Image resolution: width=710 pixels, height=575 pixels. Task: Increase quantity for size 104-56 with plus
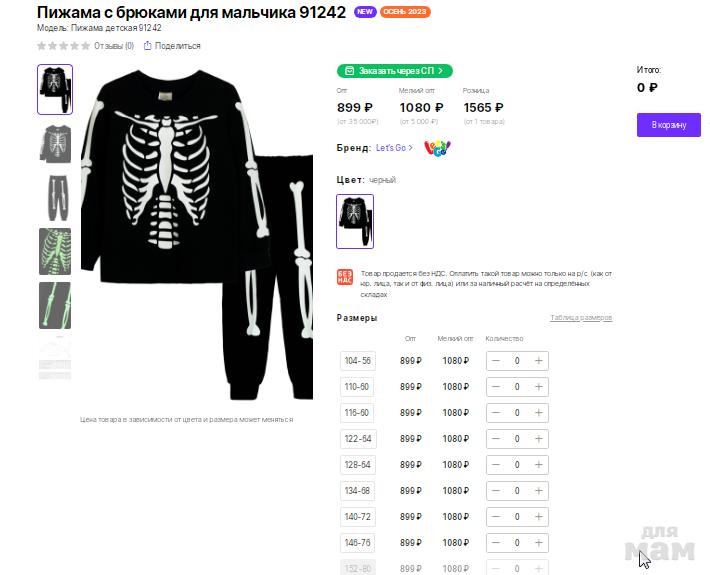click(538, 361)
